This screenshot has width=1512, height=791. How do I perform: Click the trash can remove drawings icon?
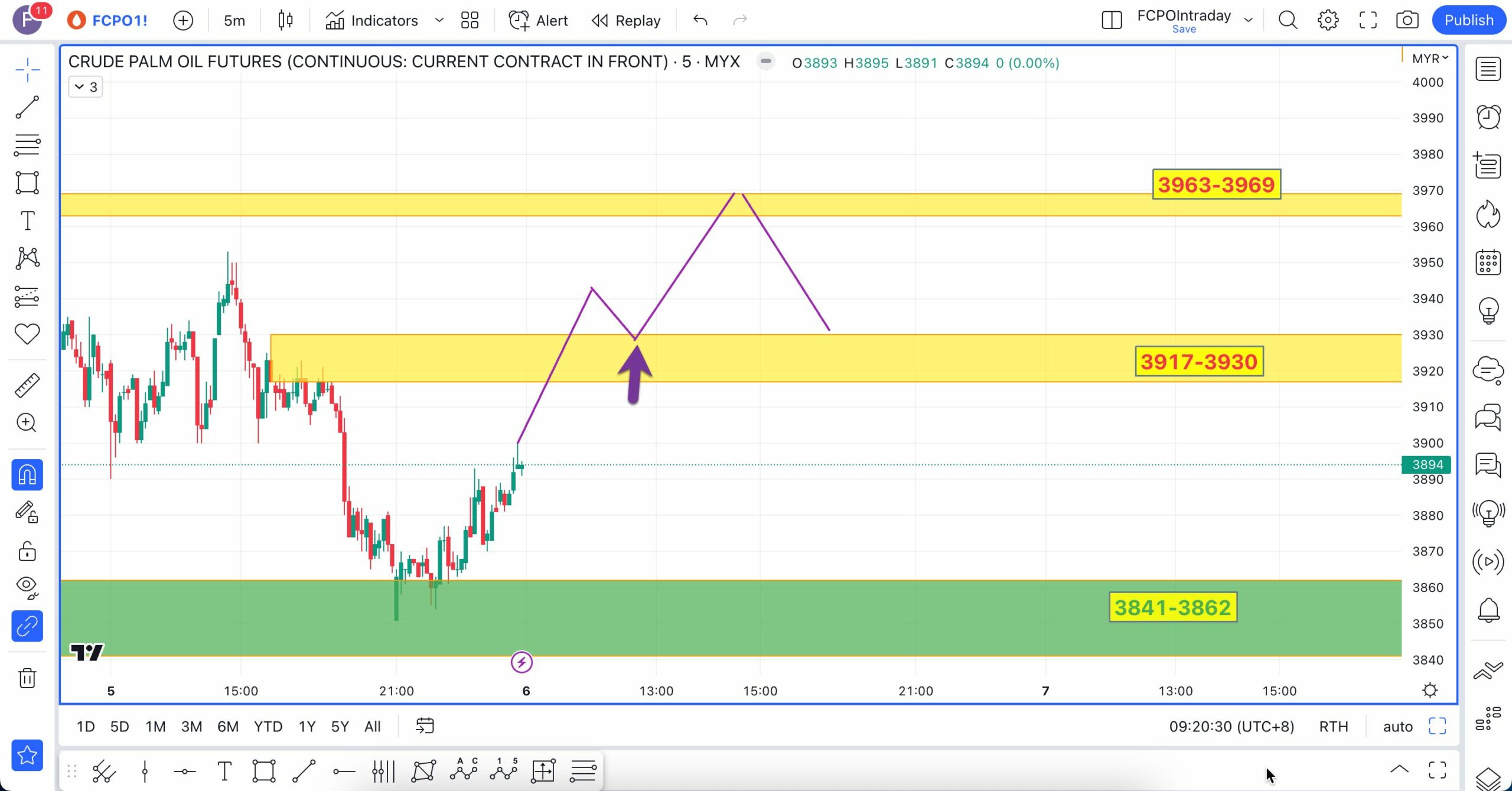click(27, 678)
